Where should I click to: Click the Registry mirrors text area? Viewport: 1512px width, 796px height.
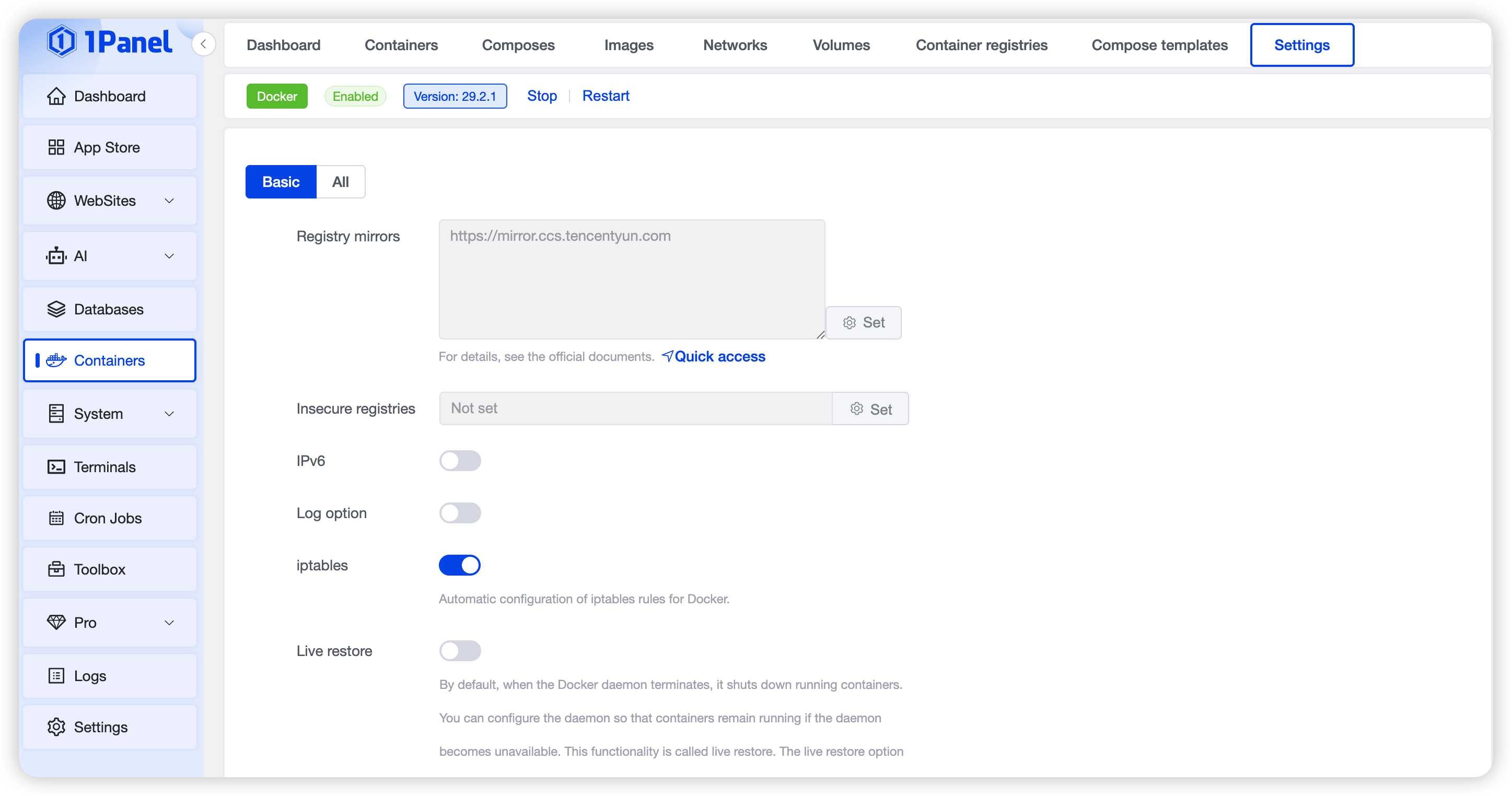click(632, 279)
